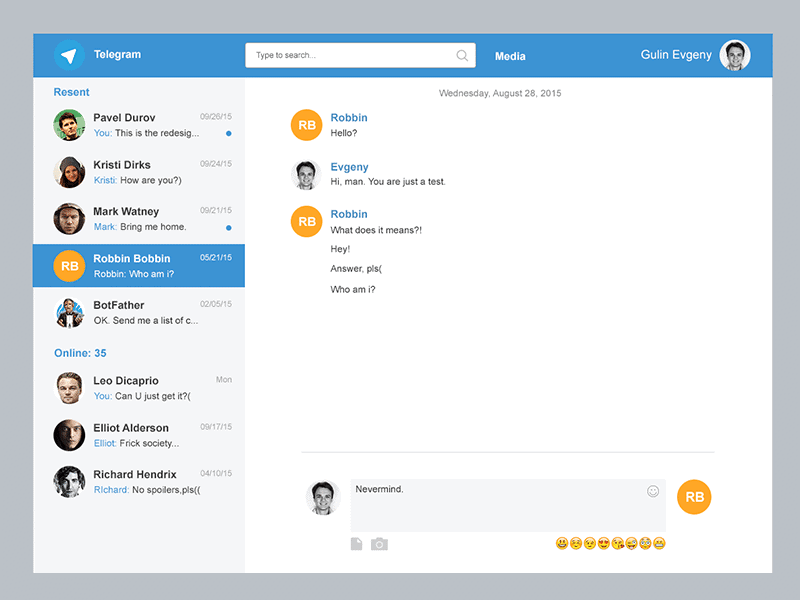Click RB avatar next to 'What does it means?!'

click(x=307, y=221)
